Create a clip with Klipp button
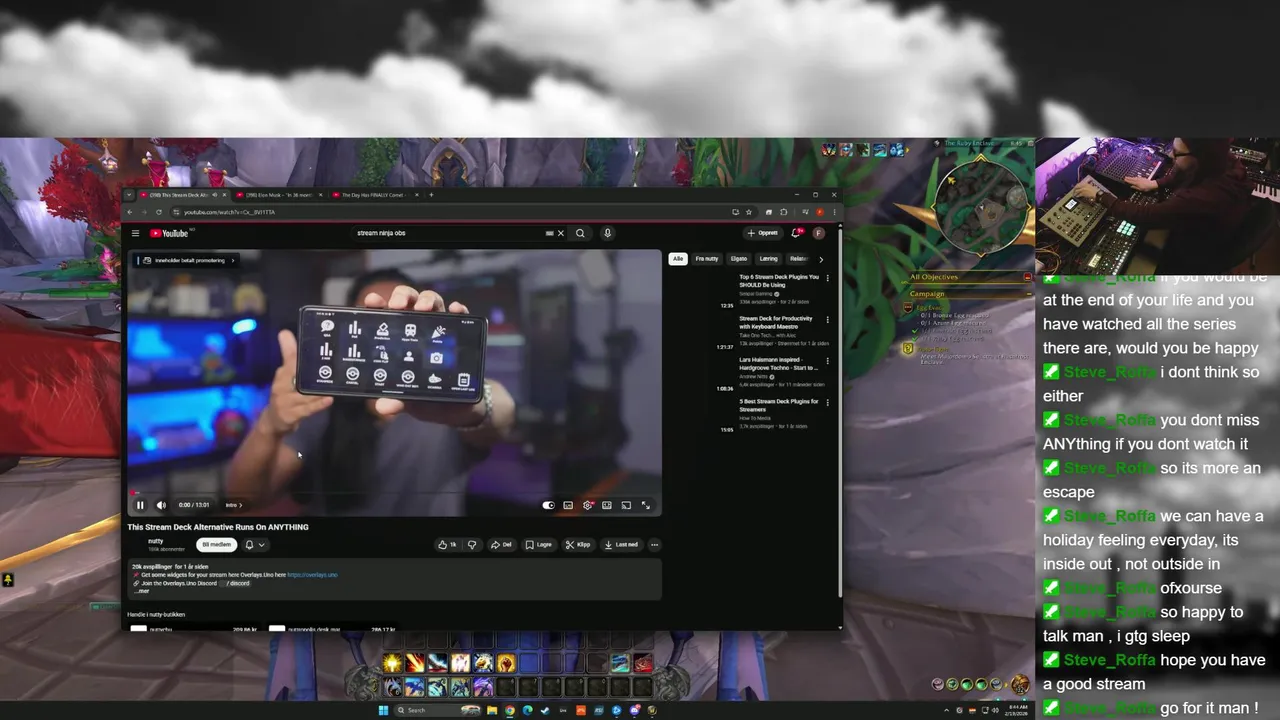This screenshot has width=1280, height=720. point(578,545)
